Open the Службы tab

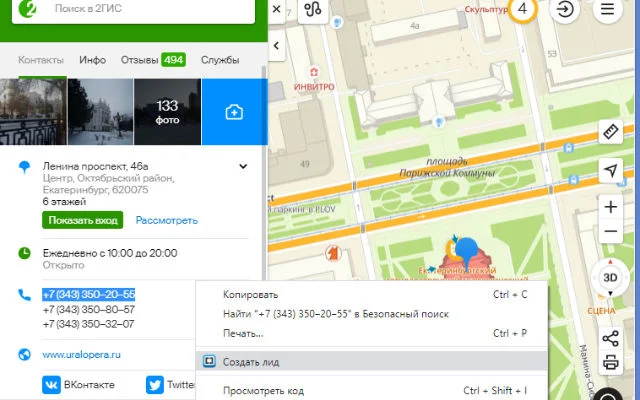pyautogui.click(x=220, y=60)
